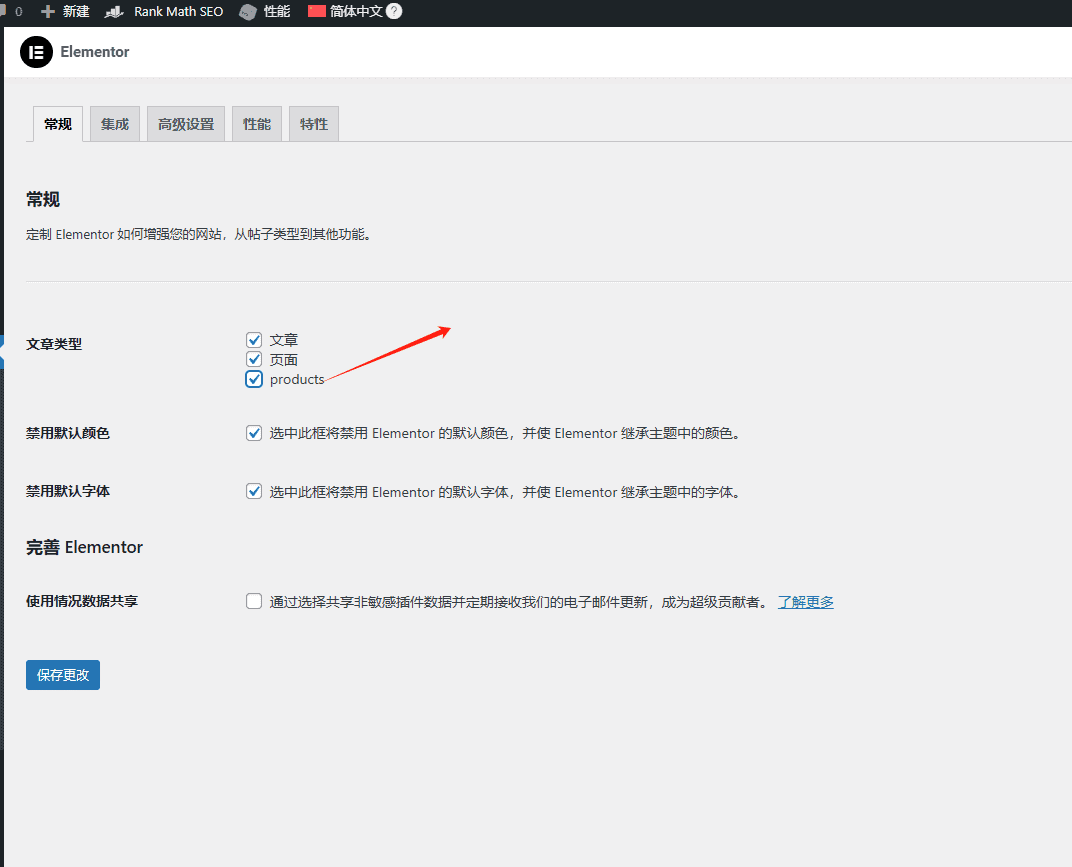Switch to the 集成 tab
Image resolution: width=1072 pixels, height=867 pixels.
click(115, 124)
